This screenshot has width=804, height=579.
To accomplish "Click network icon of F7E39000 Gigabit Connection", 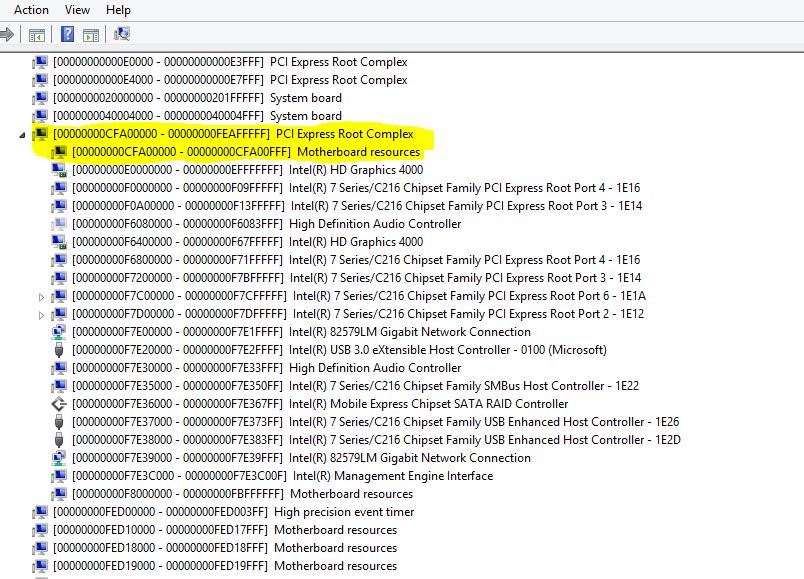I will click(59, 458).
